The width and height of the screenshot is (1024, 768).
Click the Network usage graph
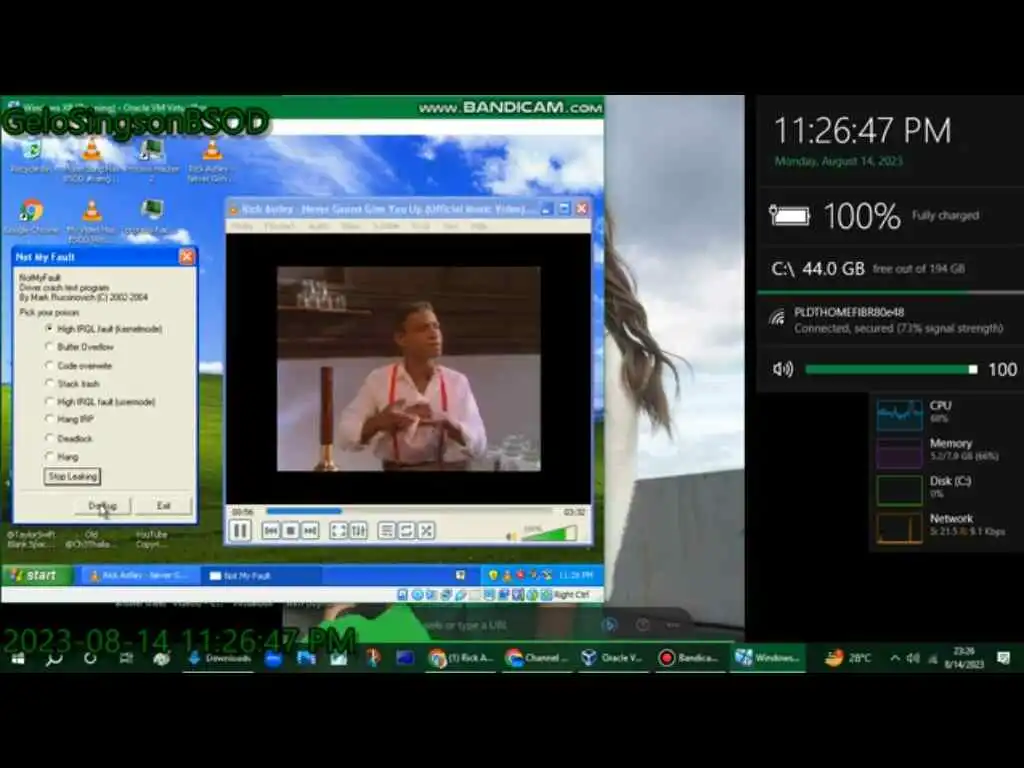coord(899,528)
